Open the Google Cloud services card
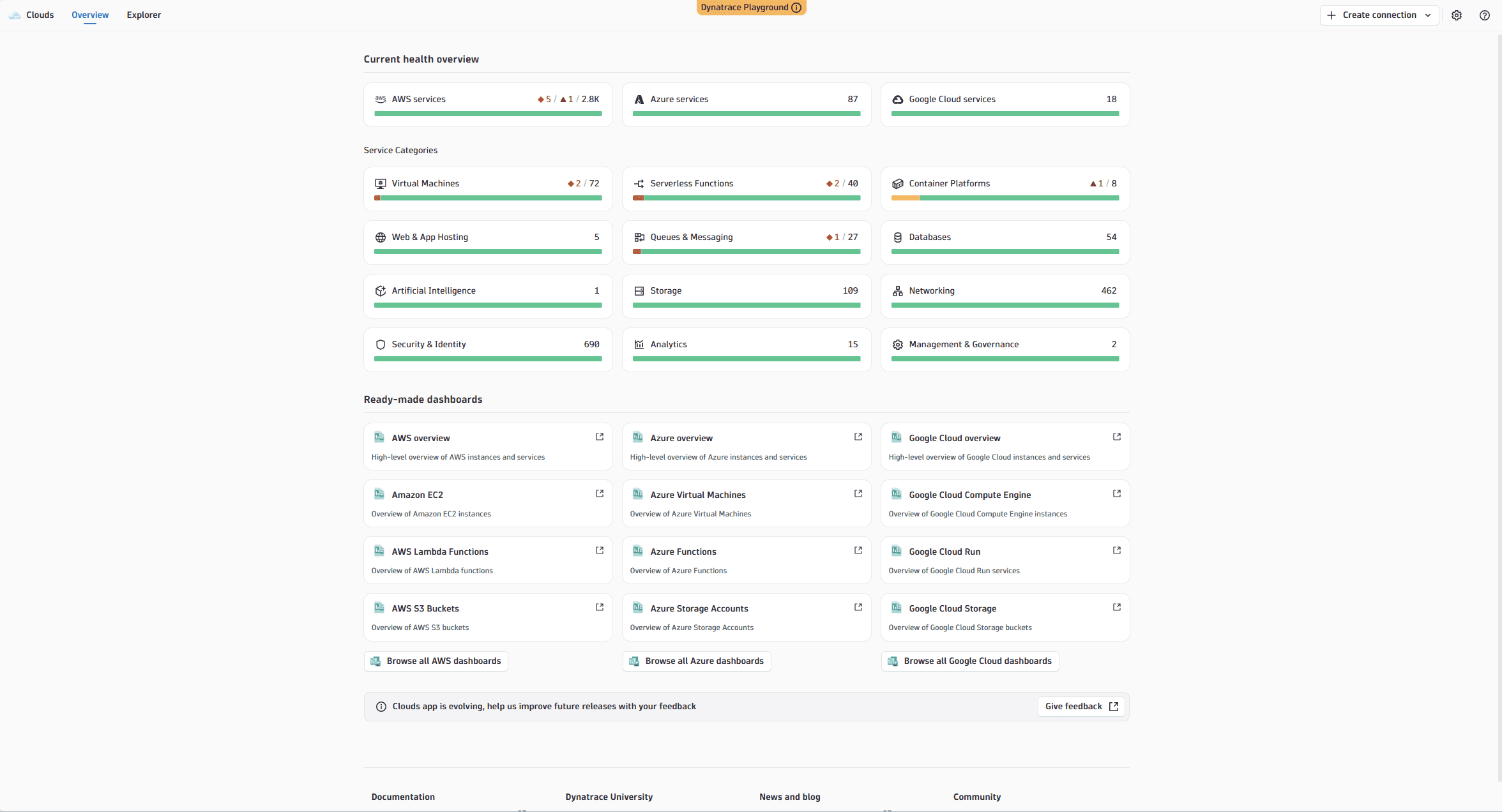 (x=1005, y=105)
